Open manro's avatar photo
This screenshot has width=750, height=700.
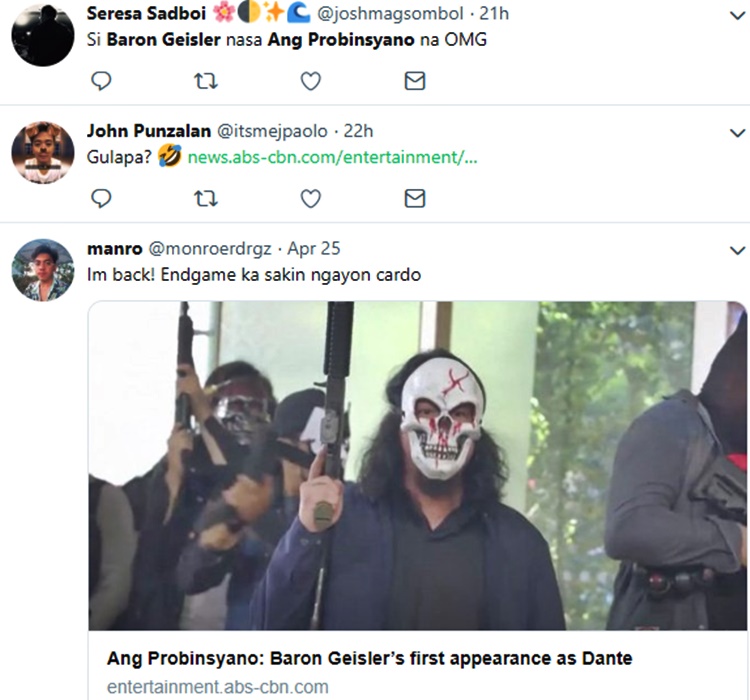point(43,270)
